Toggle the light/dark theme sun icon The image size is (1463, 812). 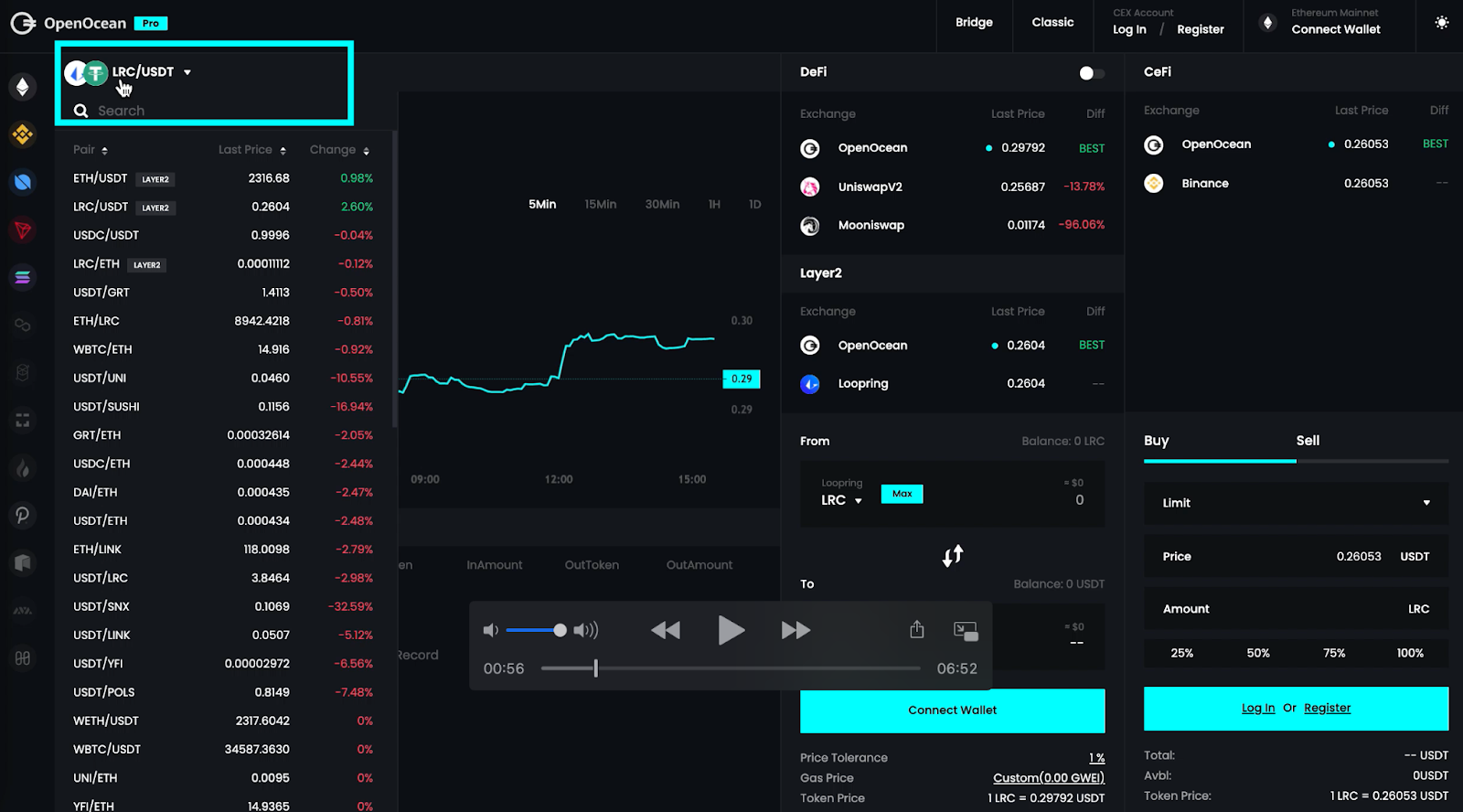[1442, 23]
